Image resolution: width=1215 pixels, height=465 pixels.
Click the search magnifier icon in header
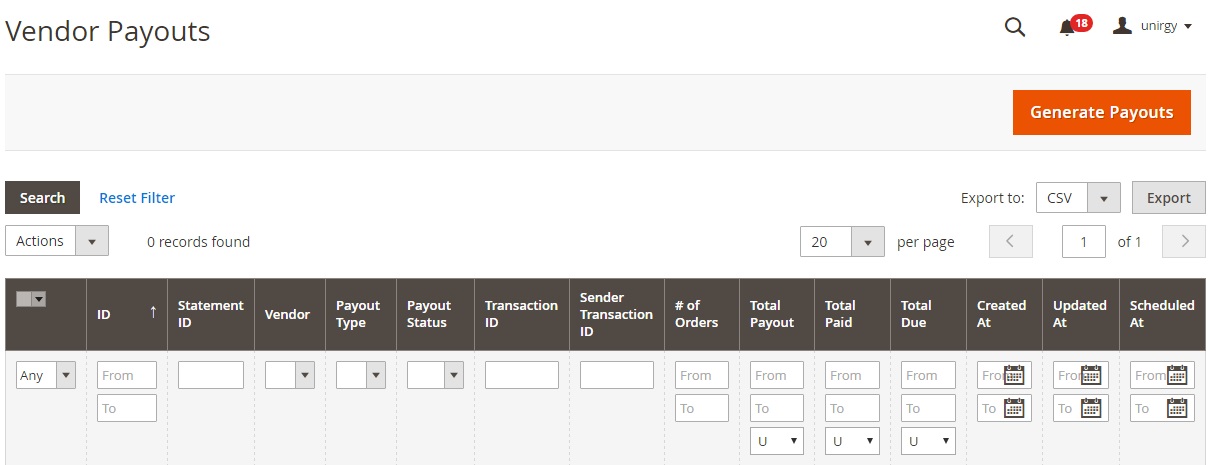tap(1014, 28)
